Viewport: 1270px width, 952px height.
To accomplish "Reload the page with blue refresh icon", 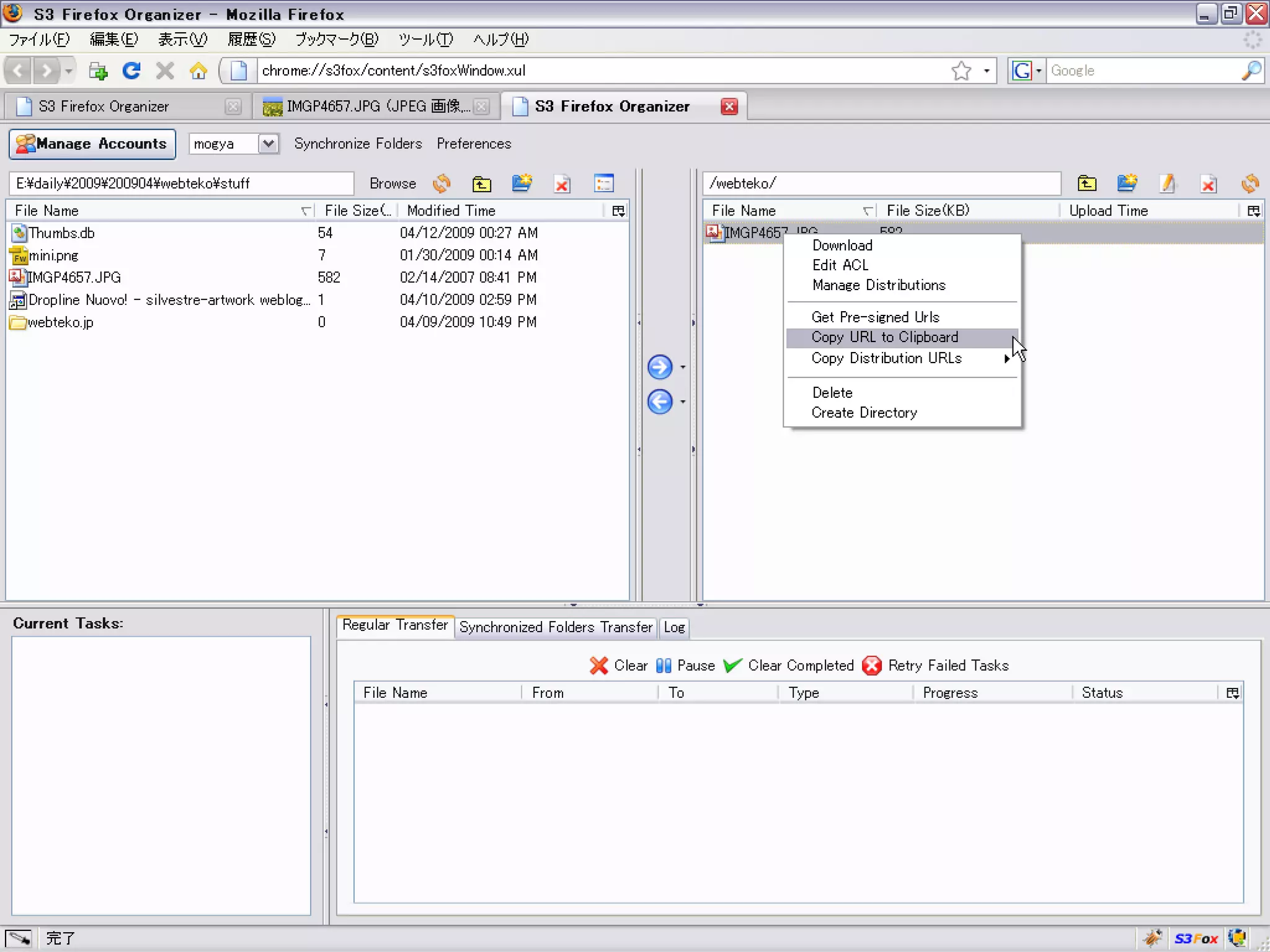I will coord(131,71).
